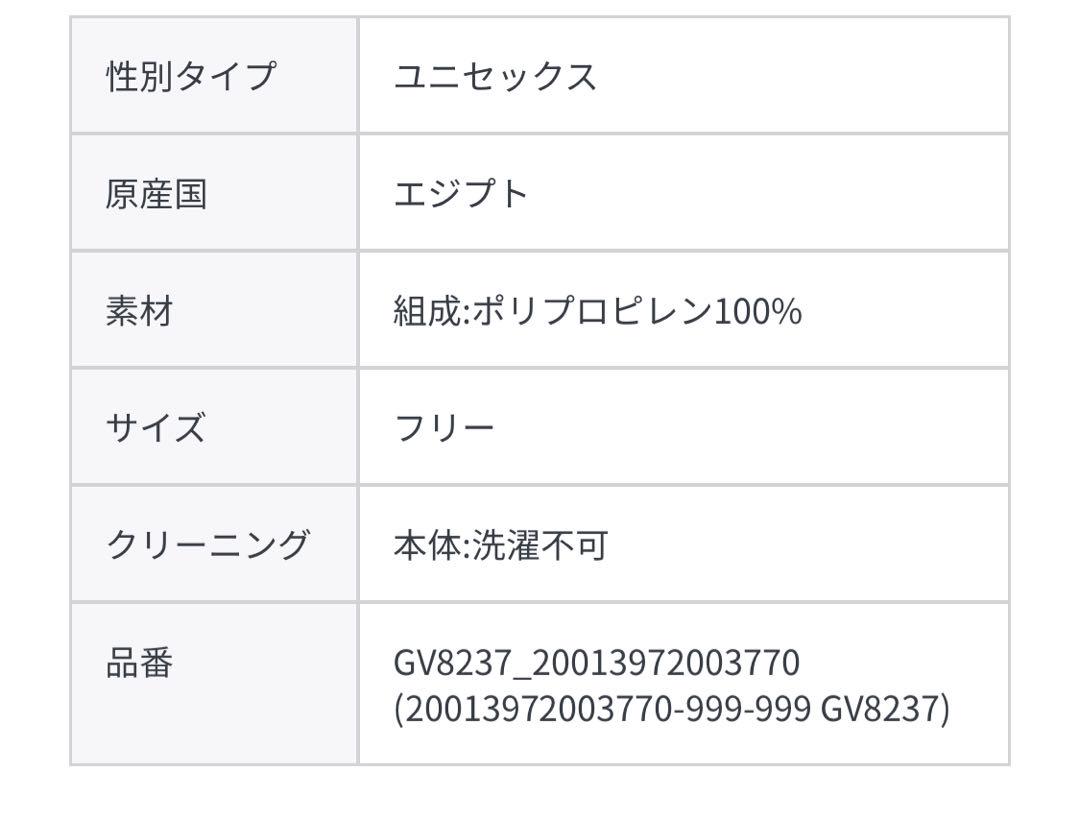The image size is (1080, 822).
Task: Click the word 組成 in material value
Action: coord(427,311)
